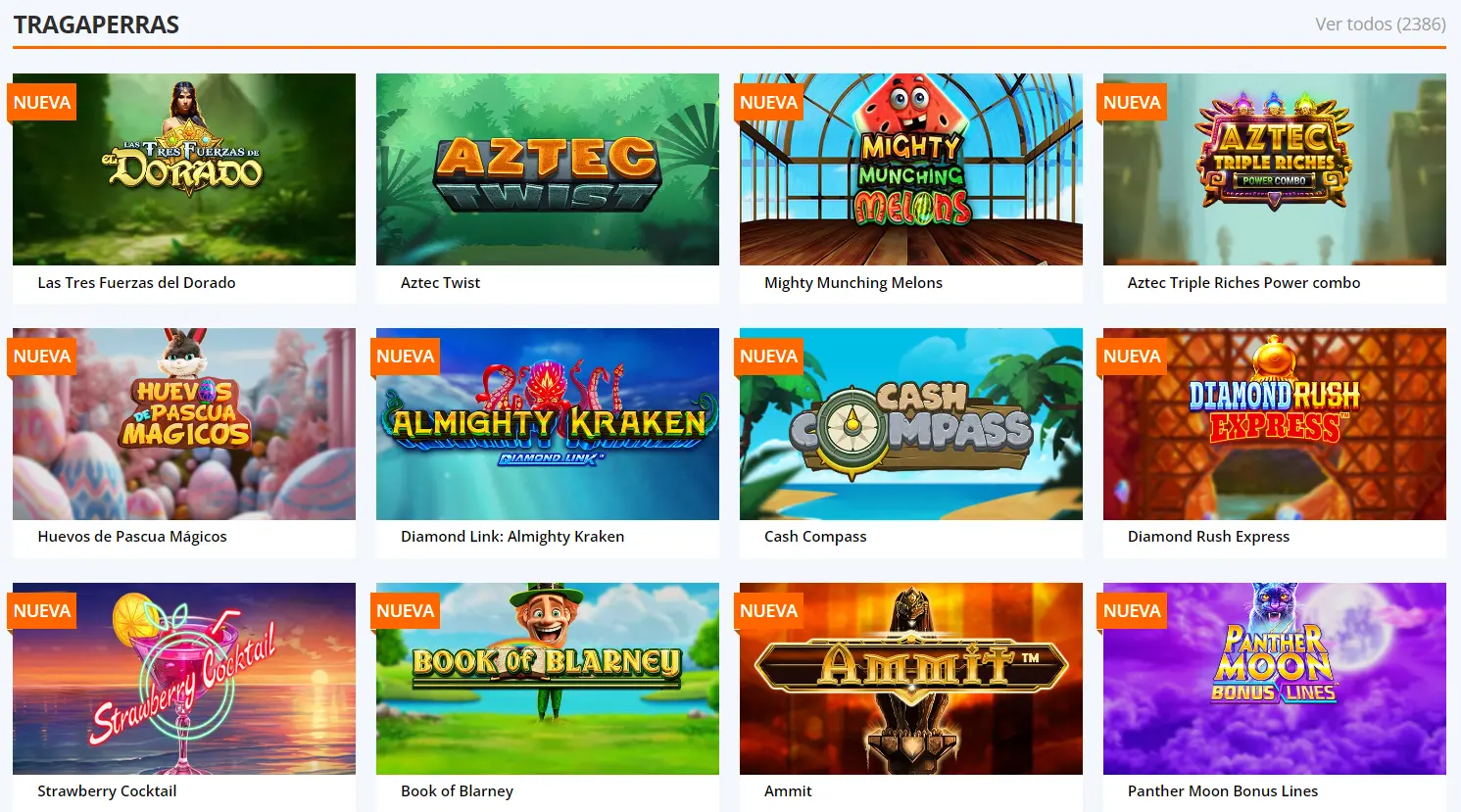Click the Ver todos (2386) link
The image size is (1461, 812).
tap(1380, 24)
